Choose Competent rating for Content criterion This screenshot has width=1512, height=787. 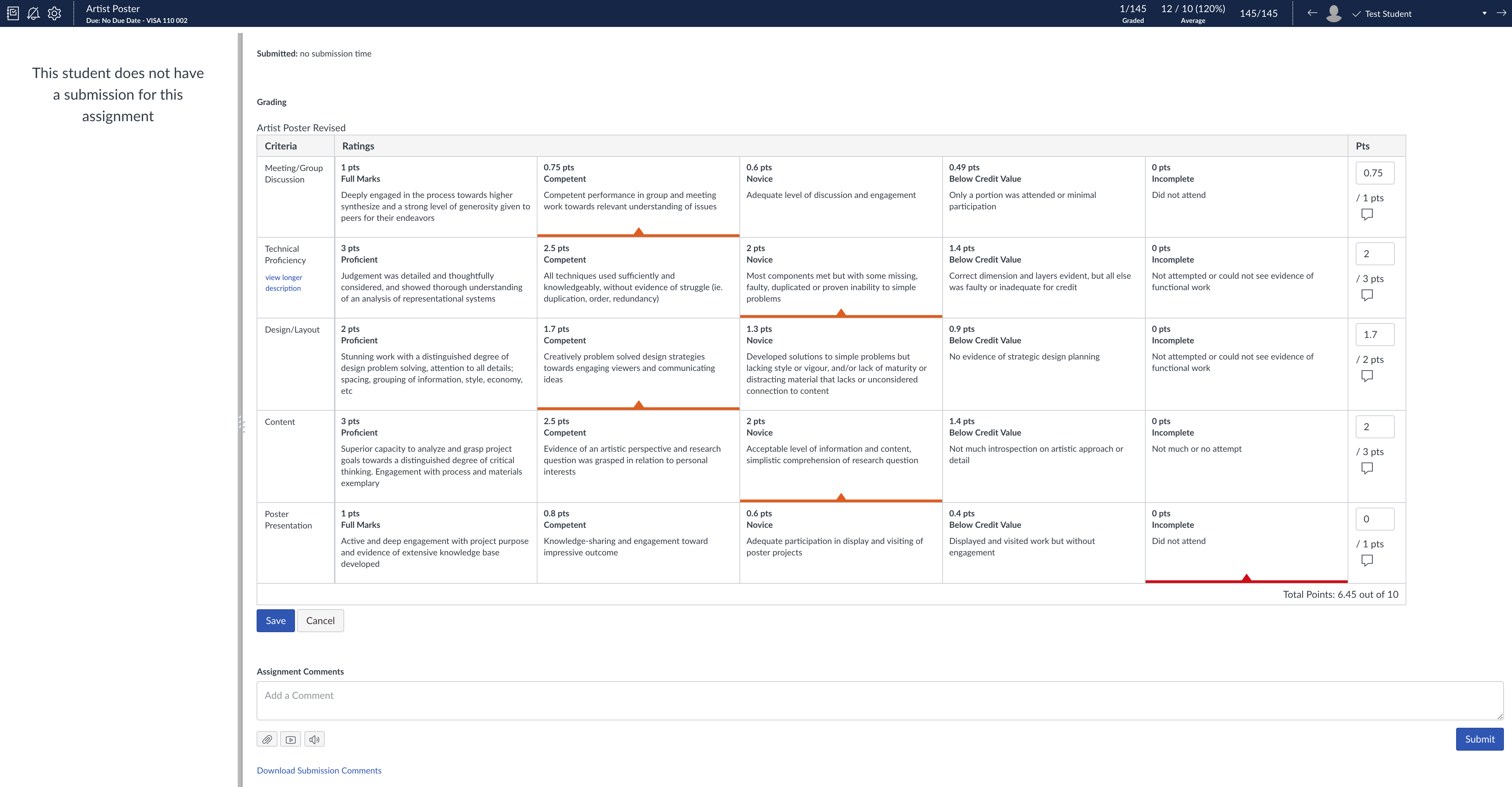(x=637, y=455)
